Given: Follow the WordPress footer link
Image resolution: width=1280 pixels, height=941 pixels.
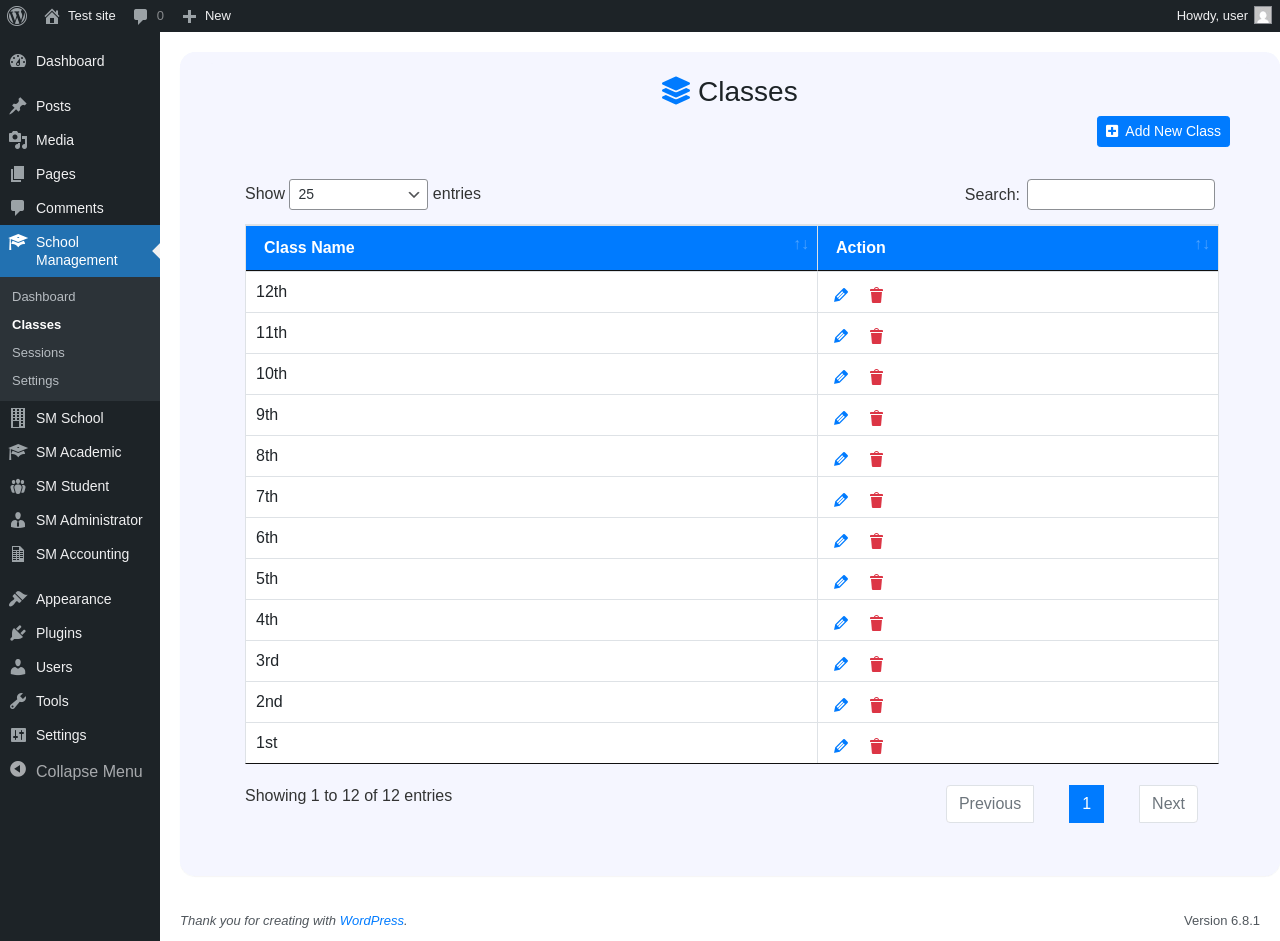Looking at the screenshot, I should (372, 920).
